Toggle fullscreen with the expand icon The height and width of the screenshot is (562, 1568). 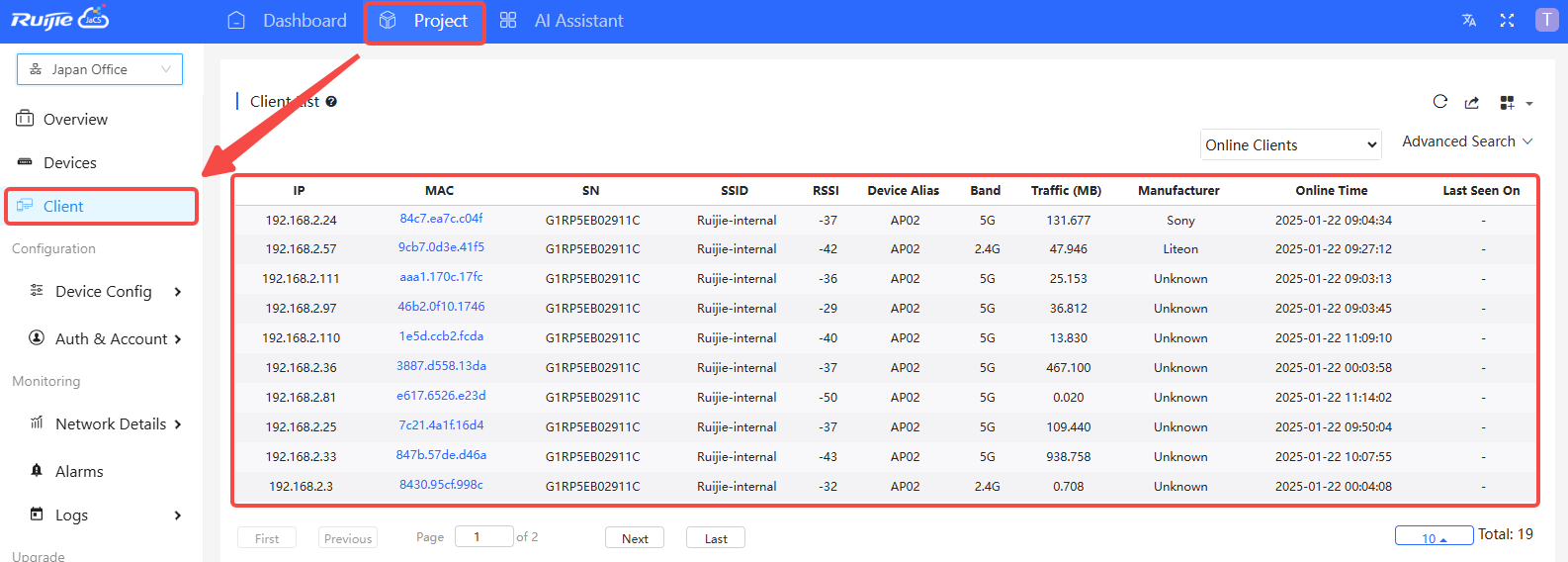pos(1507,21)
